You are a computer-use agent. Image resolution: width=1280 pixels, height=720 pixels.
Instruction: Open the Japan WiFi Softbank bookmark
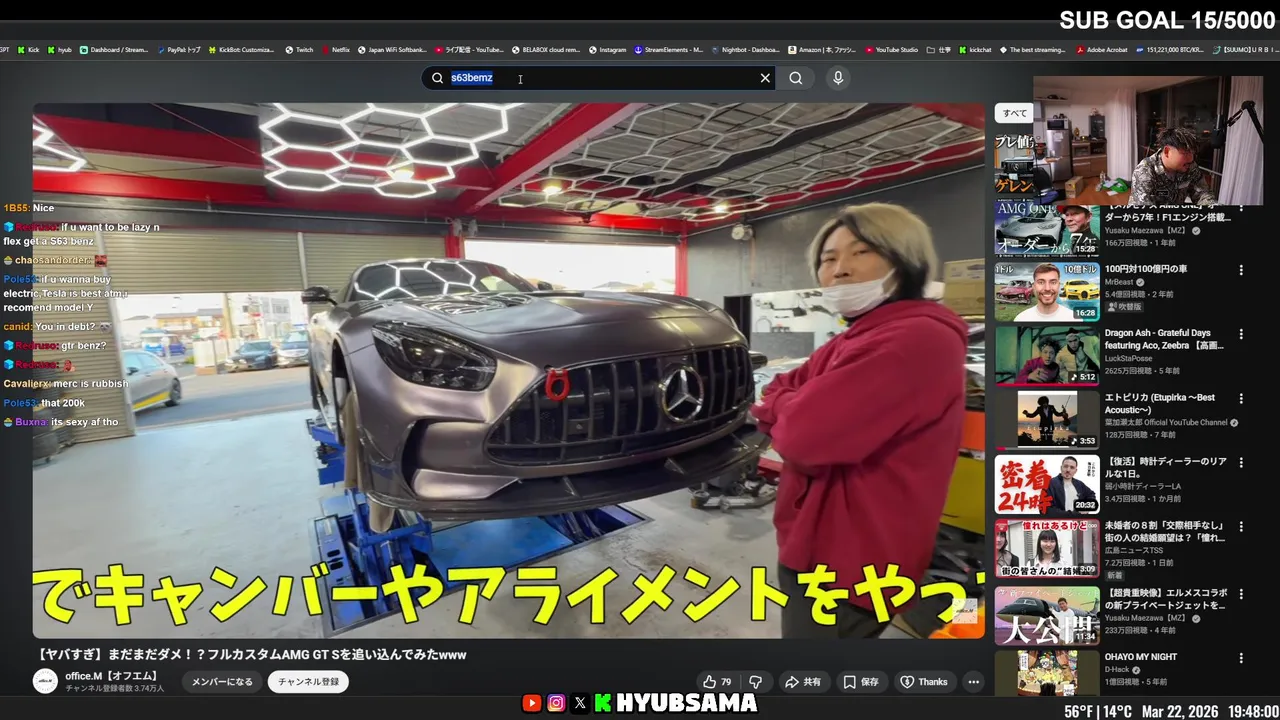point(393,49)
